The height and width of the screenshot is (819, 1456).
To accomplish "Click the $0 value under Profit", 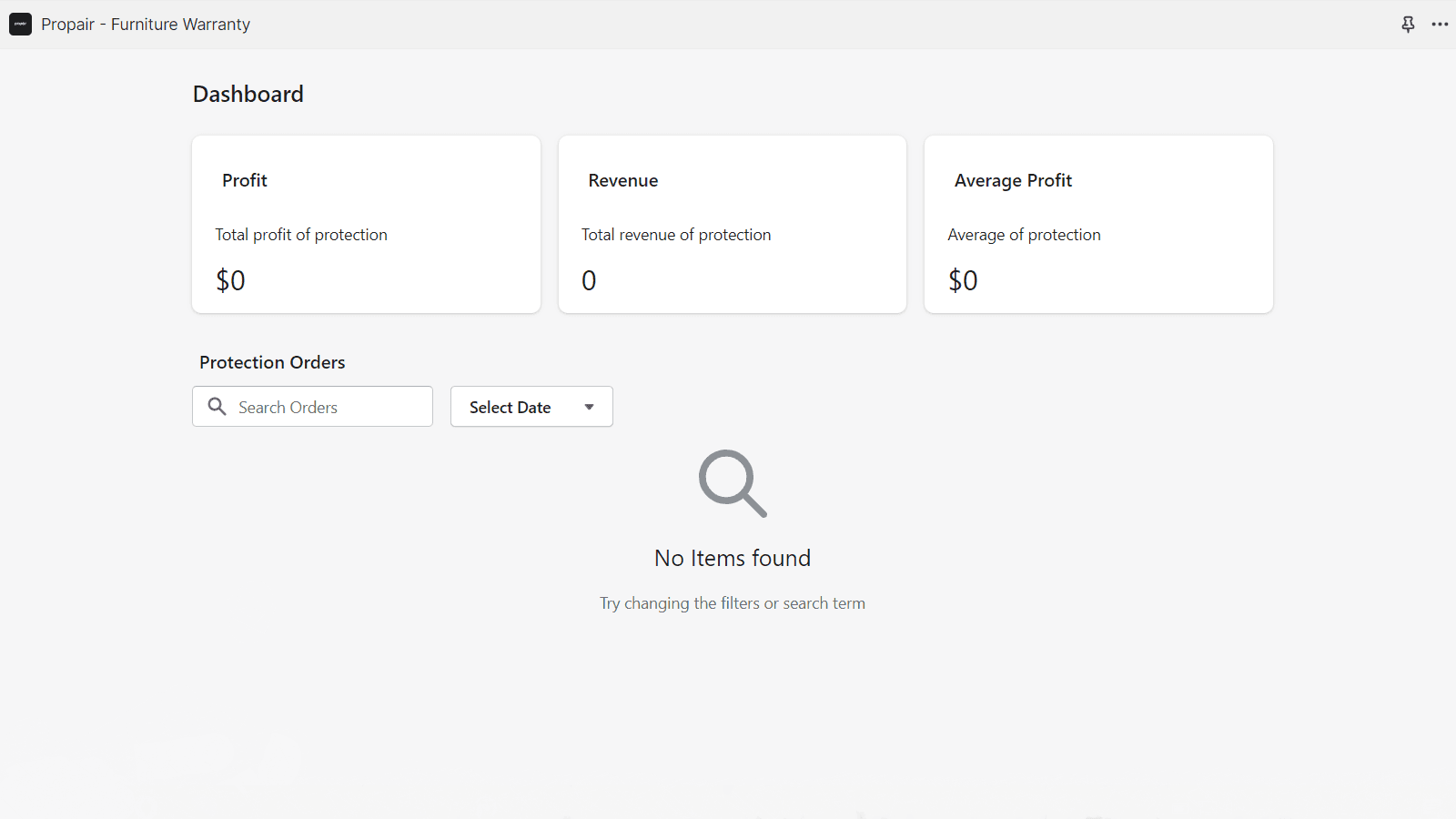I will 230,280.
